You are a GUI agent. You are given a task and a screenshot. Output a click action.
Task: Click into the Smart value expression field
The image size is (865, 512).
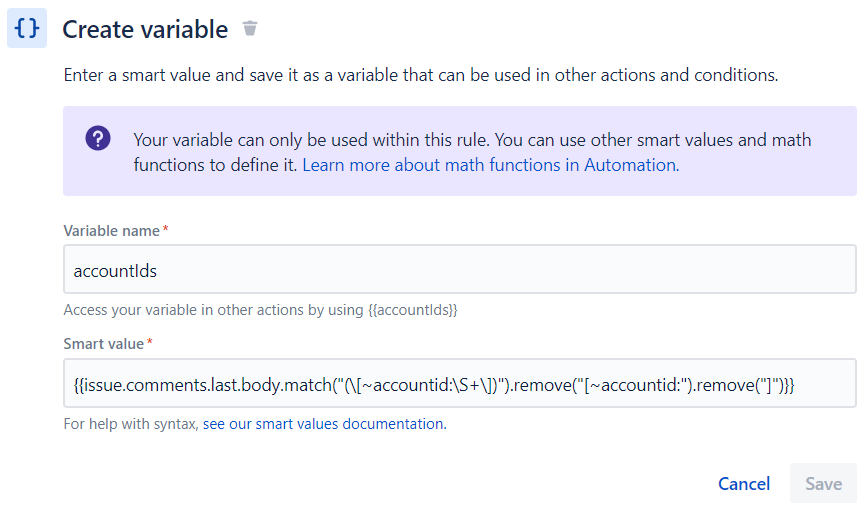pyautogui.click(x=460, y=383)
